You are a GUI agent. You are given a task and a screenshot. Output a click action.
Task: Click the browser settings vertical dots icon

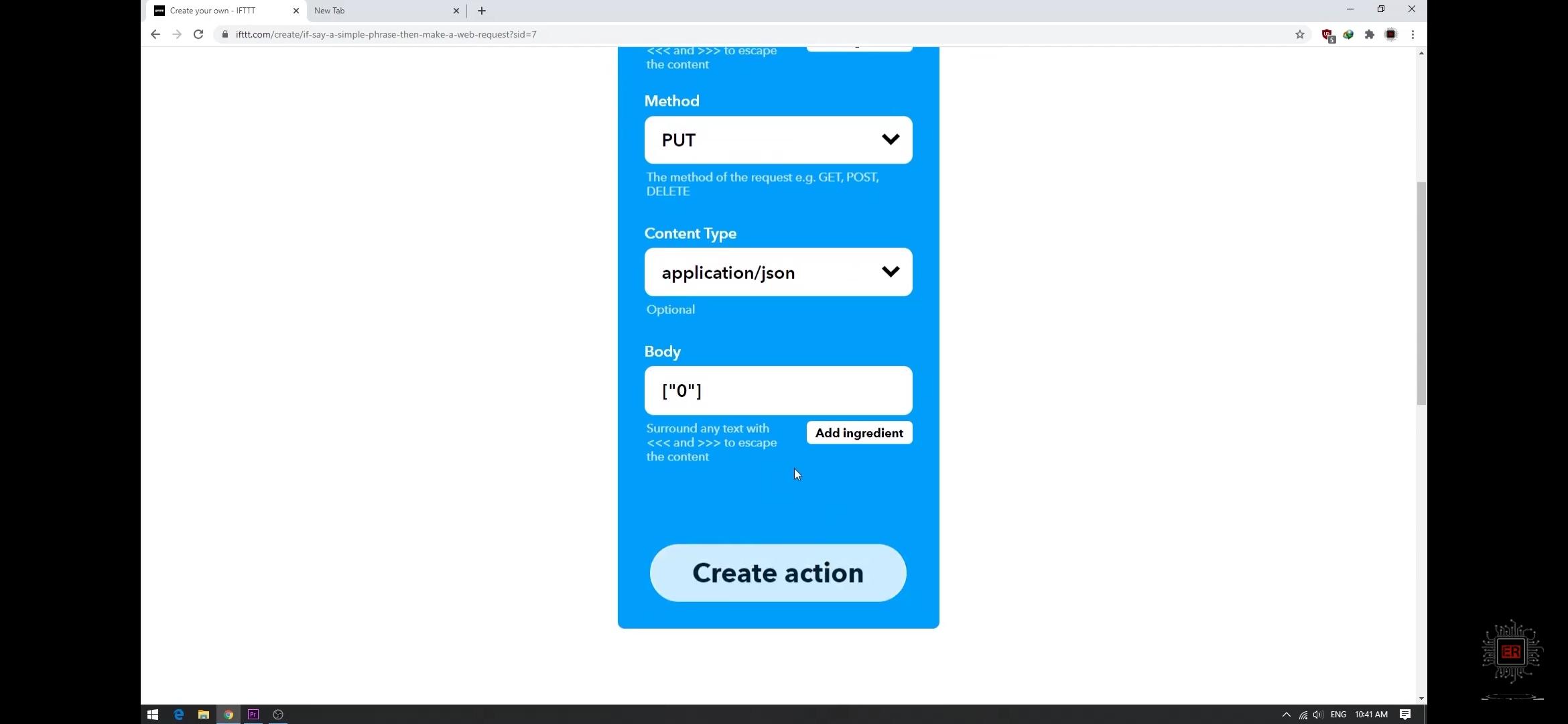pyautogui.click(x=1413, y=34)
